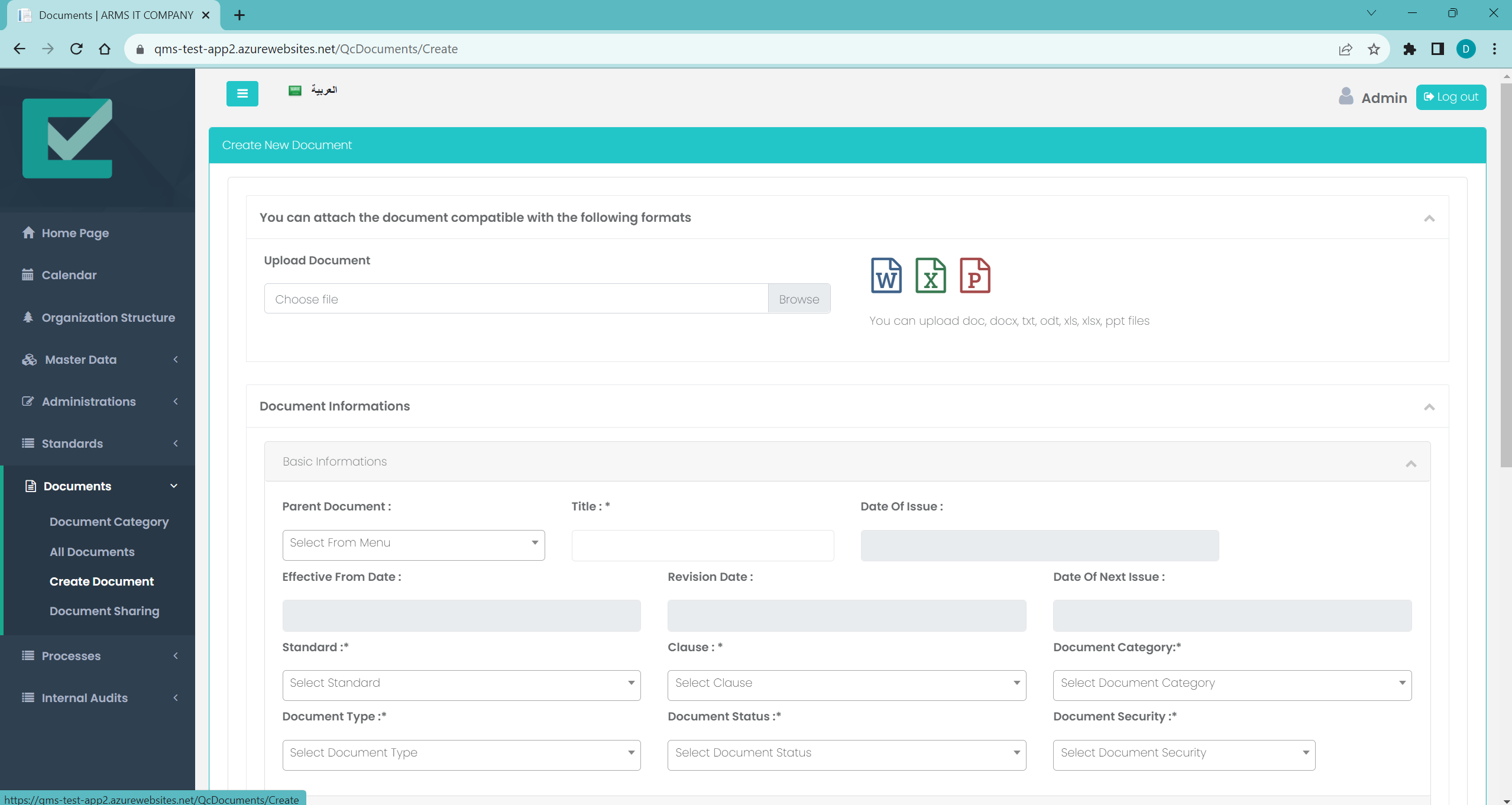Open Select Document Type dropdown
This screenshot has width=1512, height=805.
point(461,755)
